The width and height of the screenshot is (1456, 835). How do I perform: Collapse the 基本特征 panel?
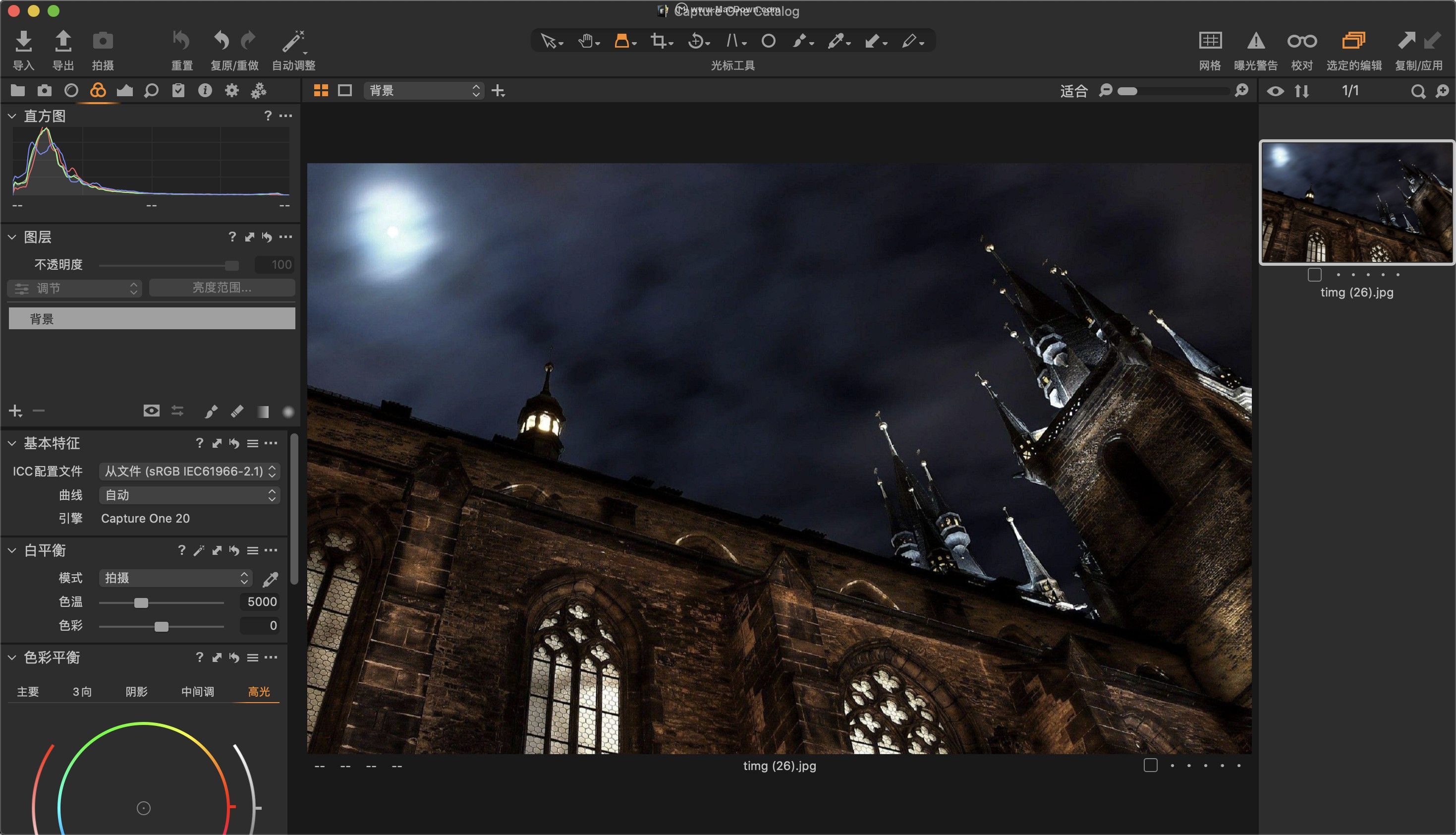coord(11,443)
